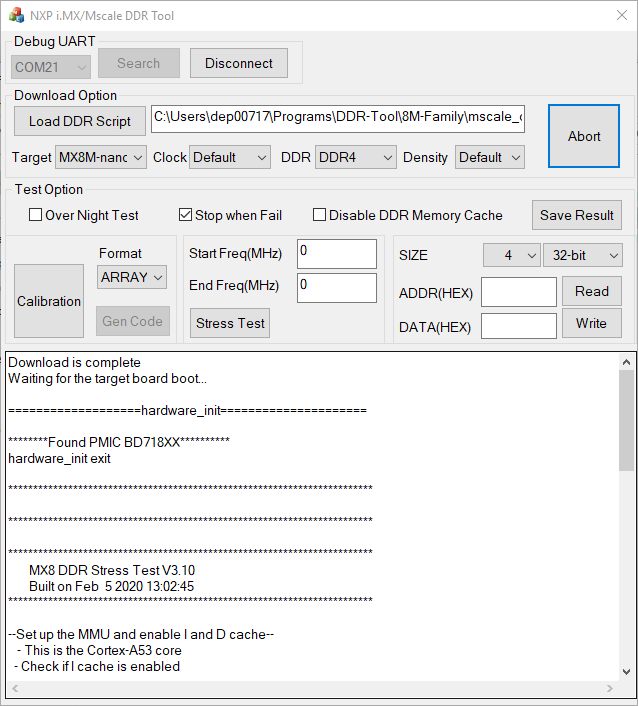Click the log scroll down arrow
Viewport: 638px width, 706px height.
[x=626, y=672]
